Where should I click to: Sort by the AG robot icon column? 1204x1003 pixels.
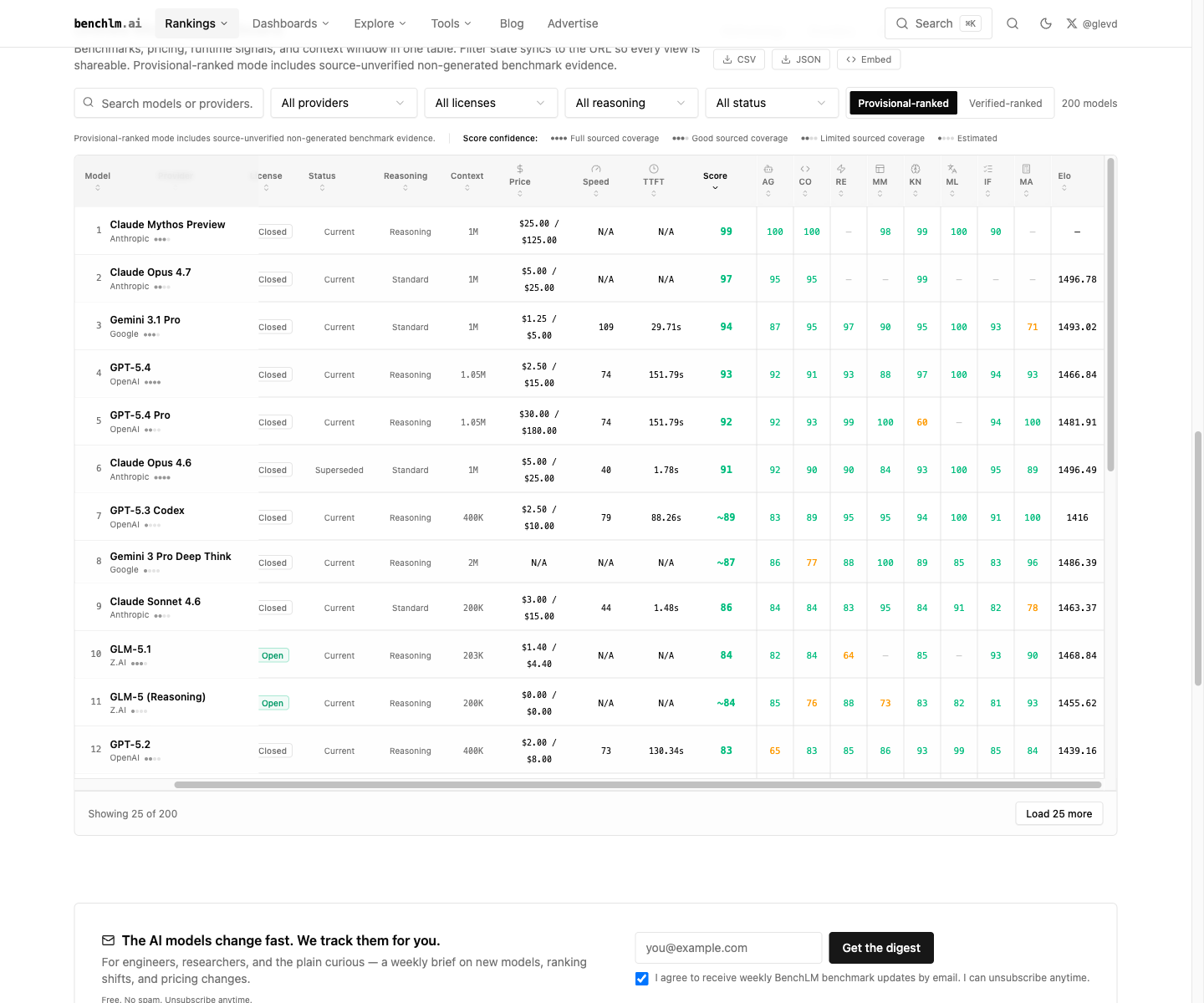[x=768, y=181]
